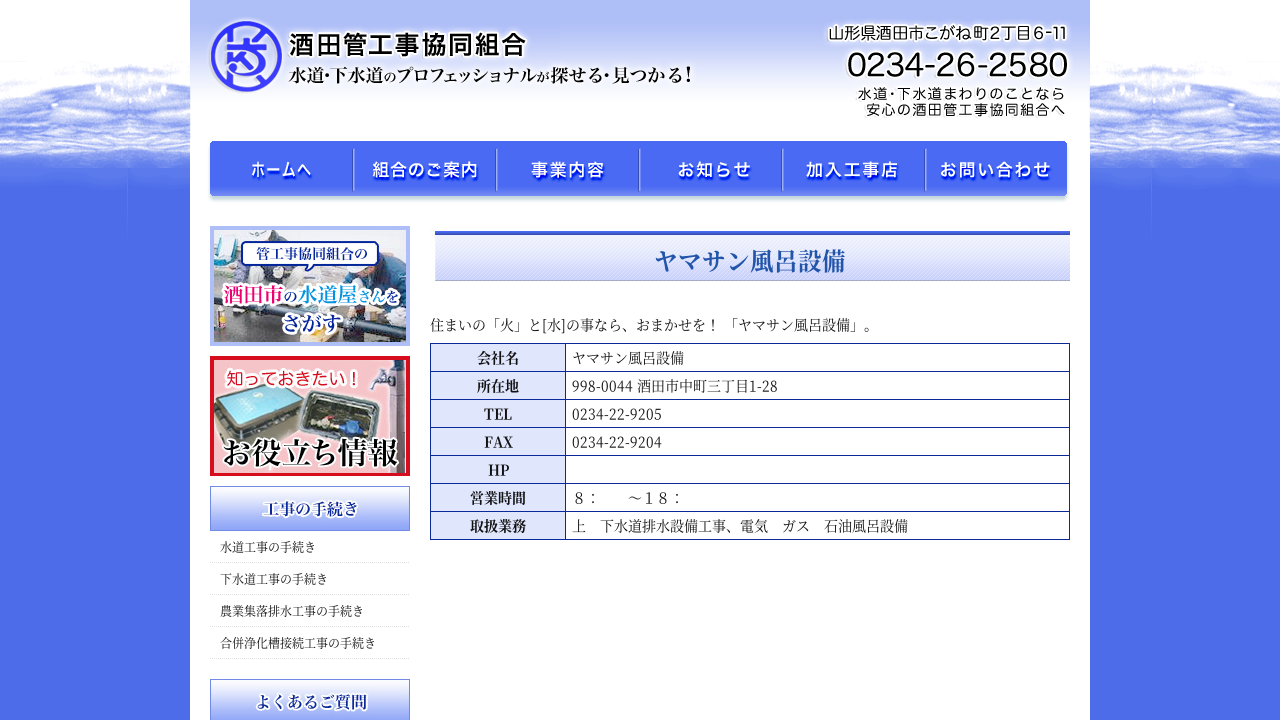Open the 水道工事の手続き link

point(268,547)
